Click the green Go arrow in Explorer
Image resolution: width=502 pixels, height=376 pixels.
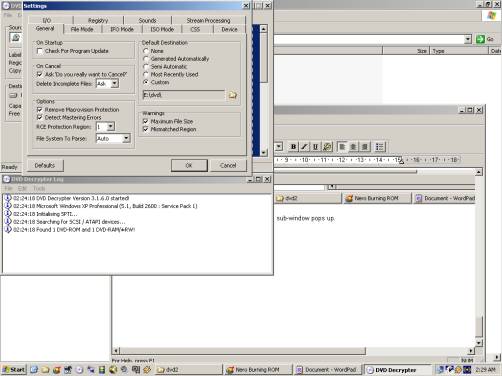pos(480,39)
